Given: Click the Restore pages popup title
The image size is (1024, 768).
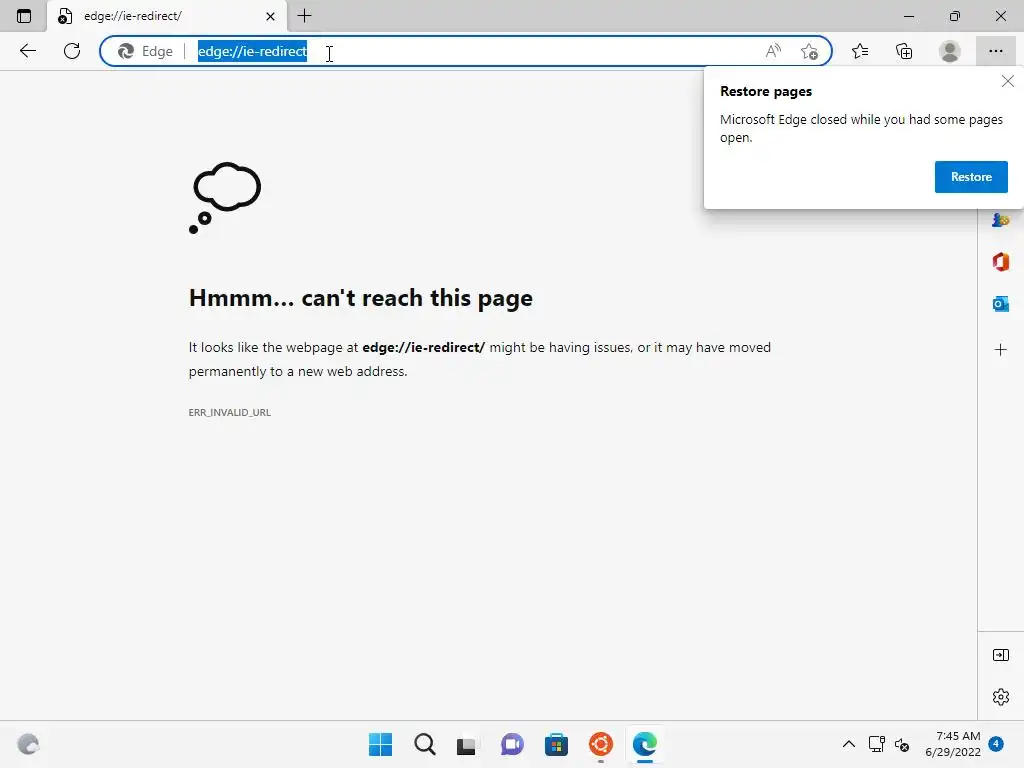Looking at the screenshot, I should coord(766,91).
